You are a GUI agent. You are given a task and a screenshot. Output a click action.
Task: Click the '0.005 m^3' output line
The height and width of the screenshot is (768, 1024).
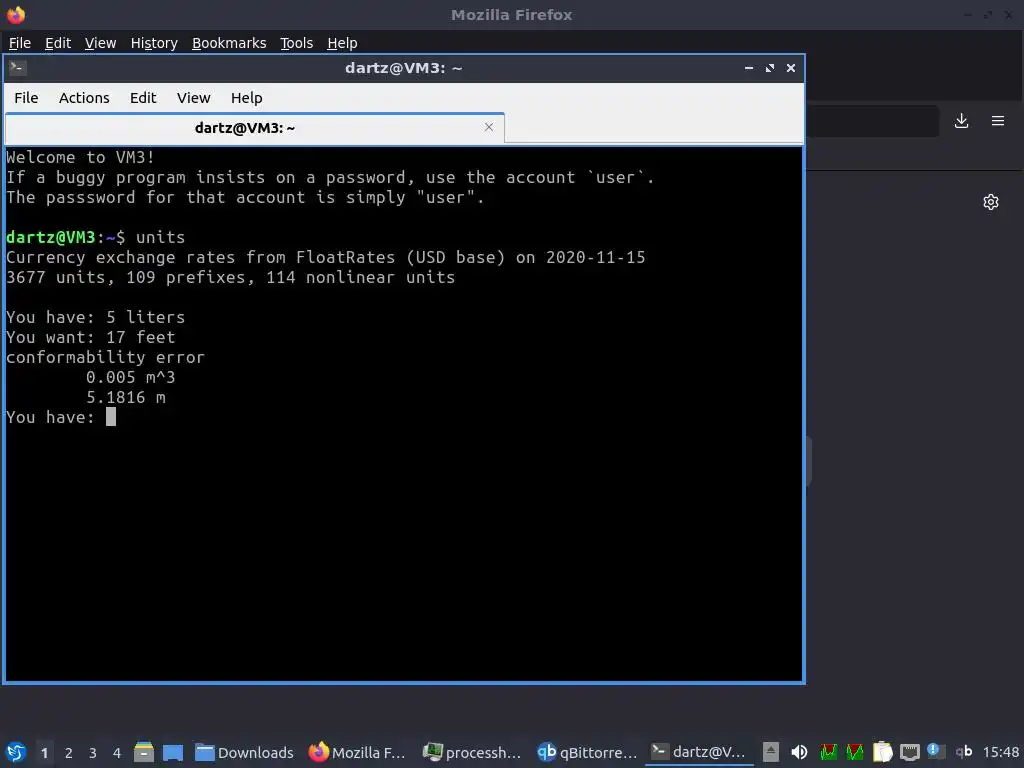131,377
